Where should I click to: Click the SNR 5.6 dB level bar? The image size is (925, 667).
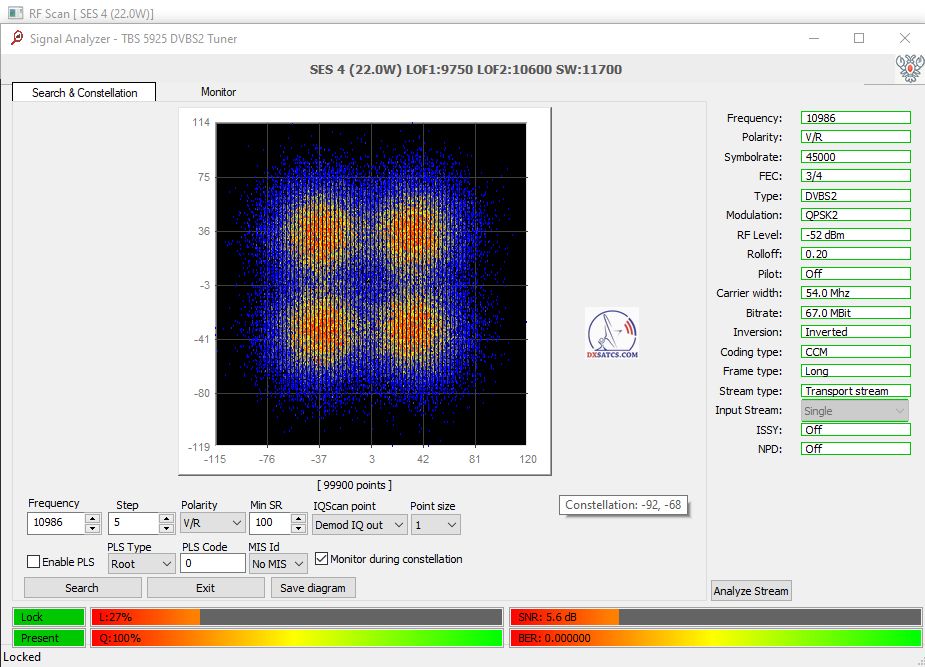[715, 617]
